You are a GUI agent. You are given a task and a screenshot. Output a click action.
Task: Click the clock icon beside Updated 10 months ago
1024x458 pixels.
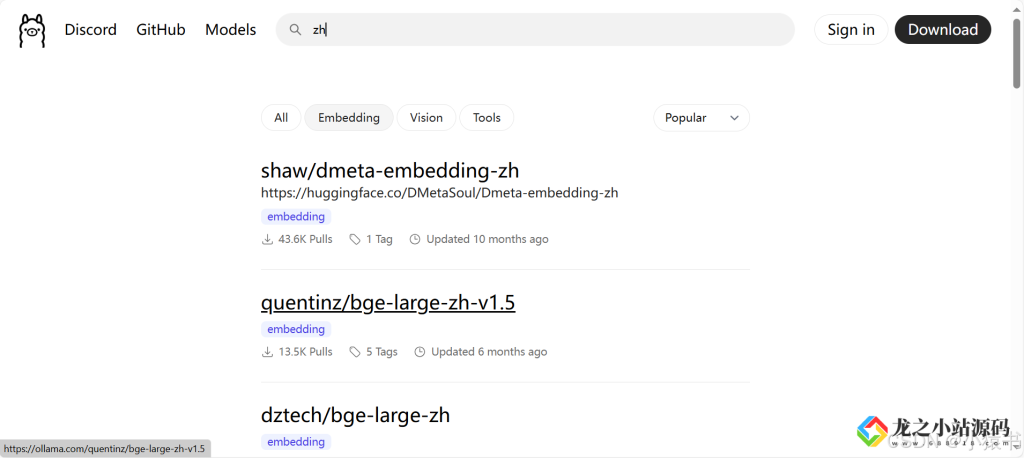[x=415, y=239]
